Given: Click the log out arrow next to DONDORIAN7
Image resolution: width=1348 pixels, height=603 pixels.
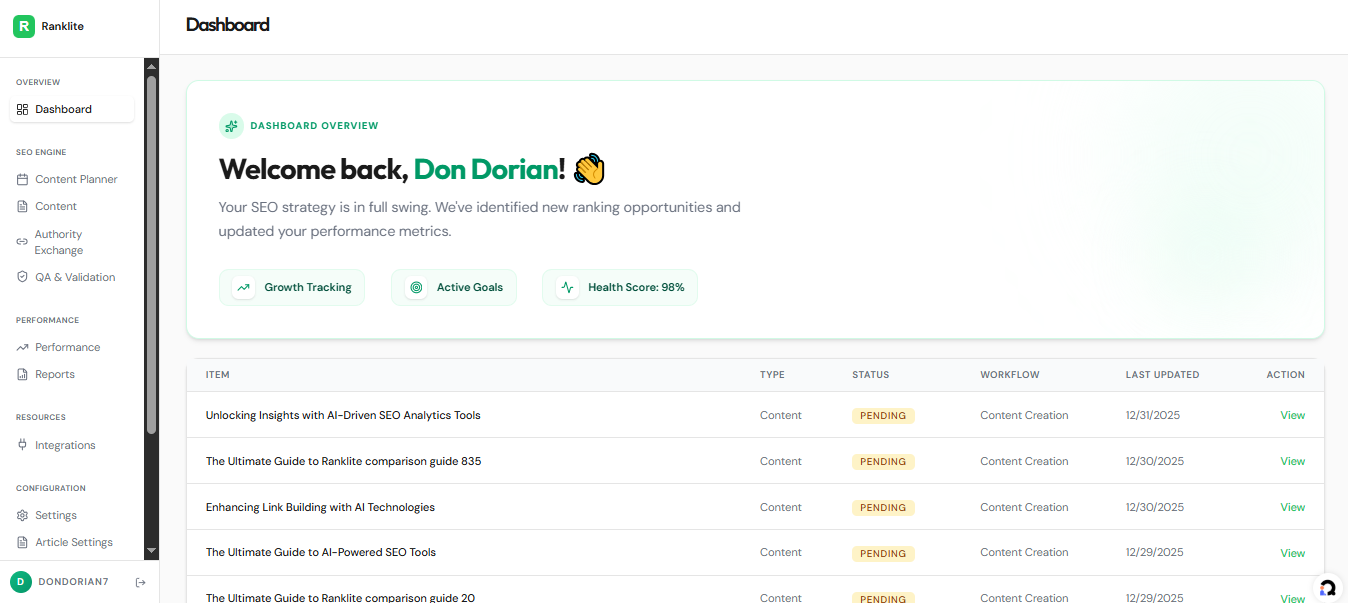Looking at the screenshot, I should point(140,581).
